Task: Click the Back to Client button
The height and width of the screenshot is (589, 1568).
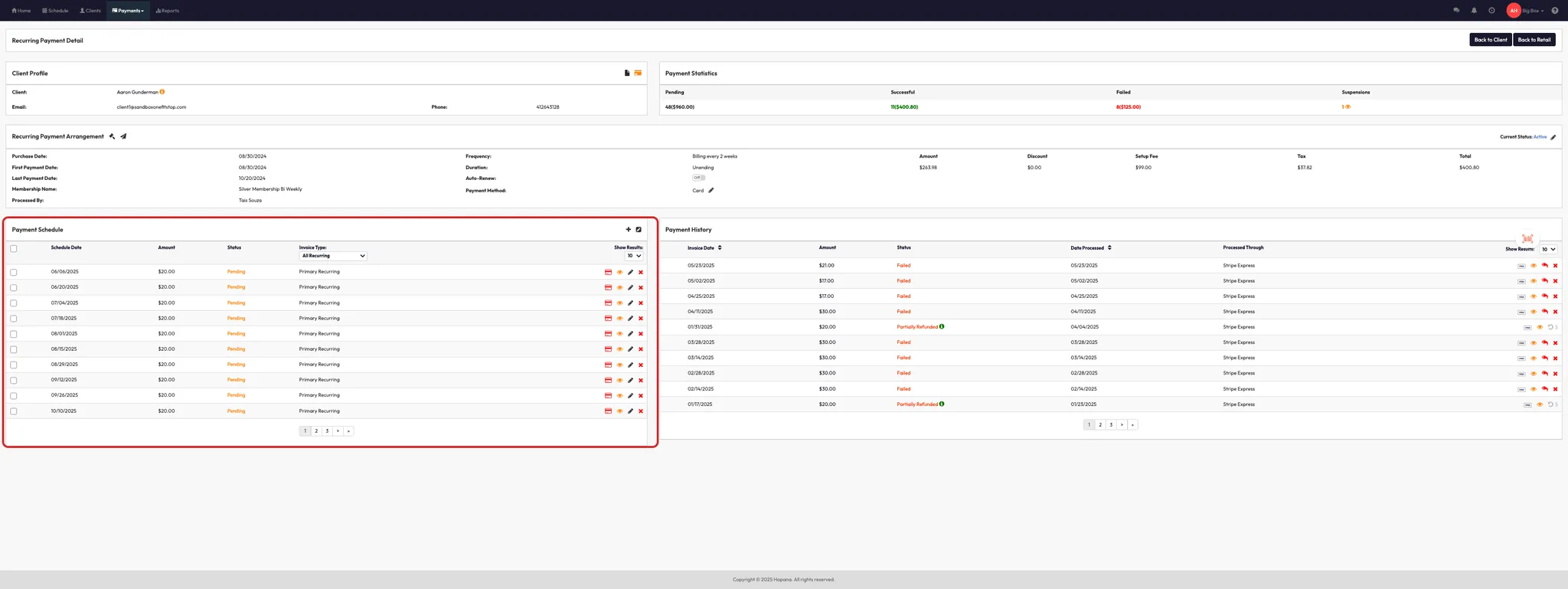Action: pyautogui.click(x=1490, y=40)
